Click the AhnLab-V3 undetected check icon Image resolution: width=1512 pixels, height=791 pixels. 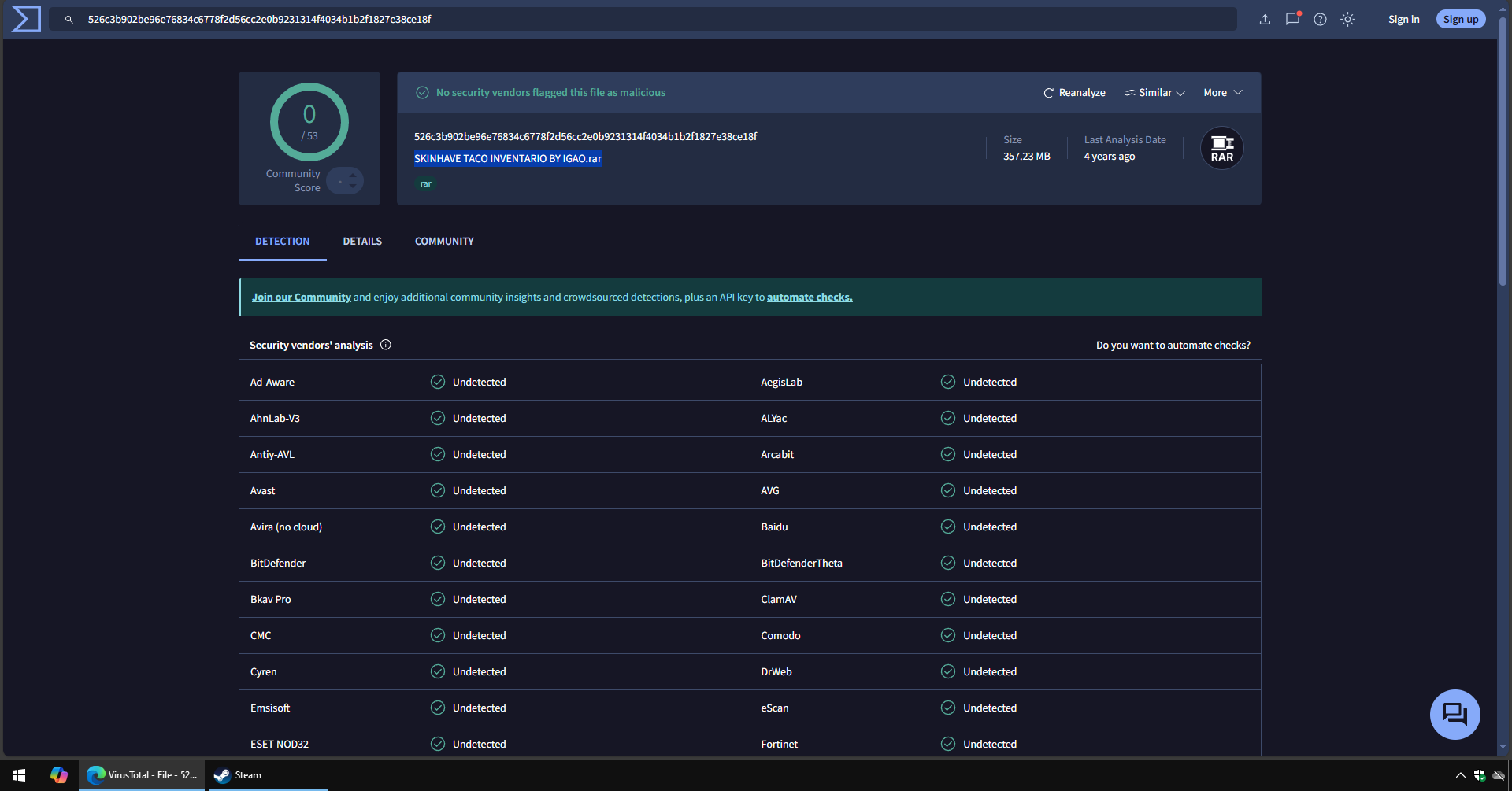438,418
